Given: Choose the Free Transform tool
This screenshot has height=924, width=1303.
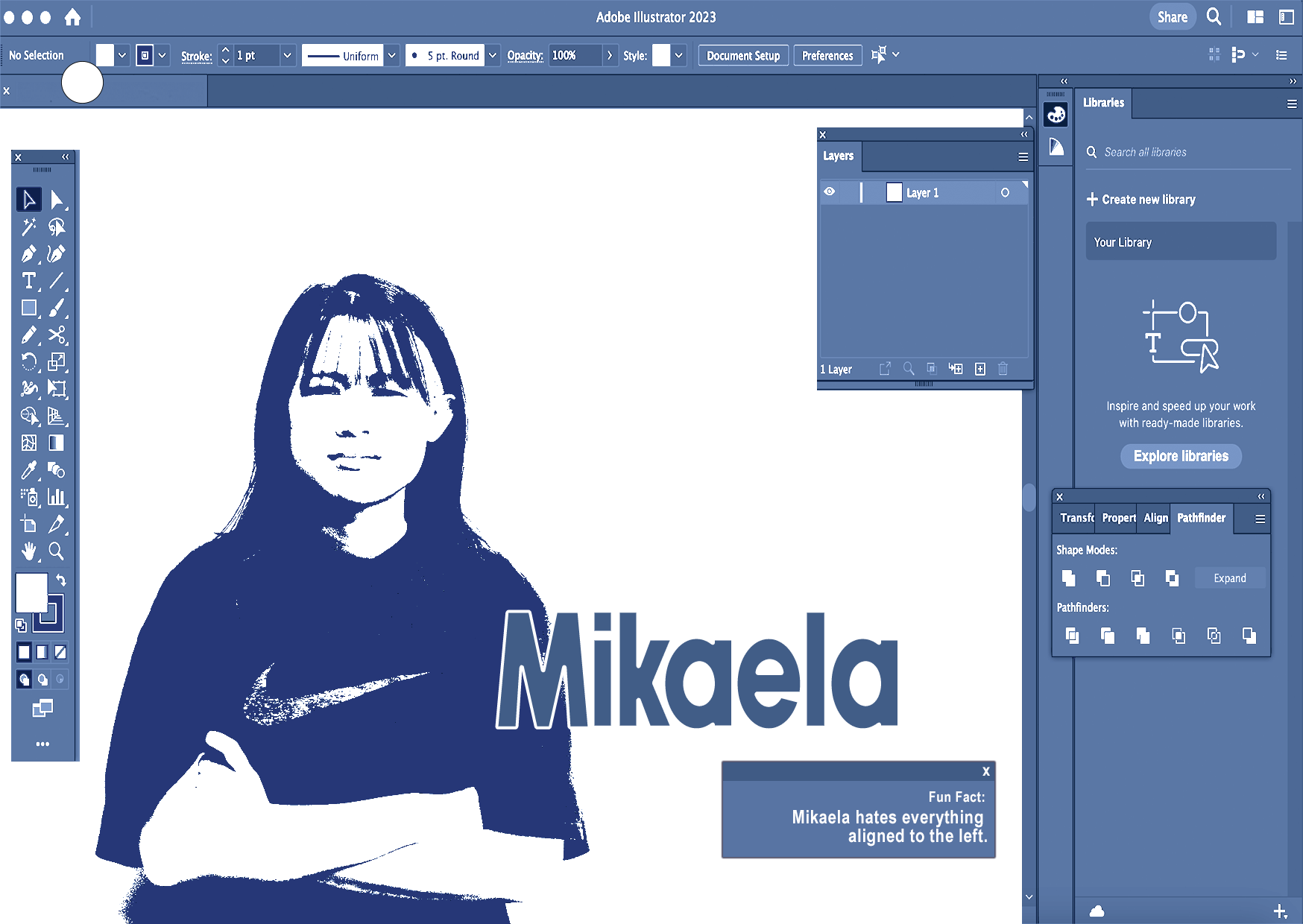Looking at the screenshot, I should pyautogui.click(x=57, y=389).
